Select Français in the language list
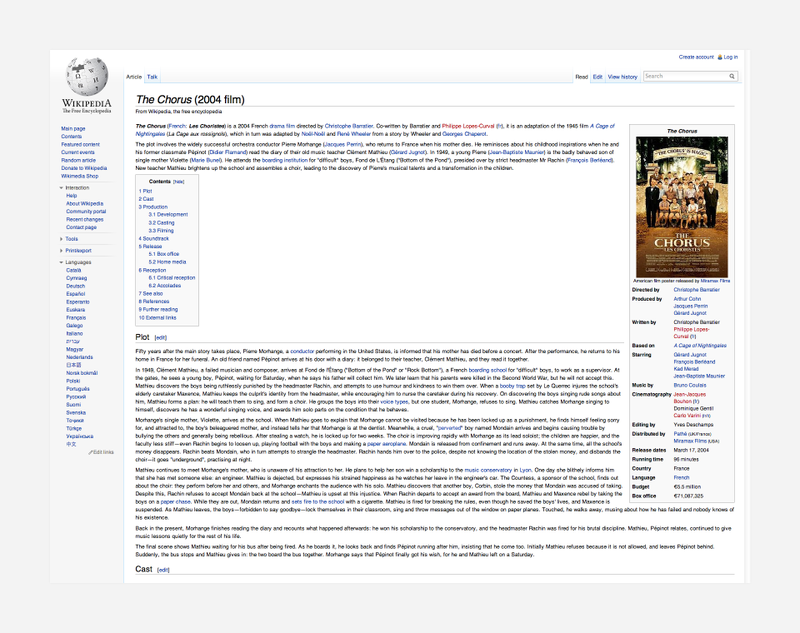Image resolution: width=800 pixels, height=633 pixels. (x=76, y=318)
